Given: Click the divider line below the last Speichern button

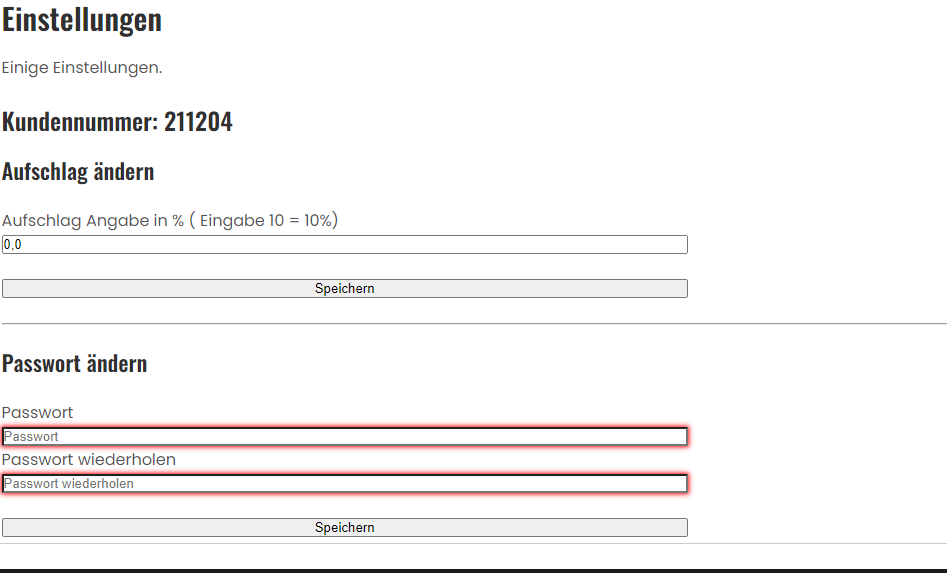Looking at the screenshot, I should pos(473,544).
